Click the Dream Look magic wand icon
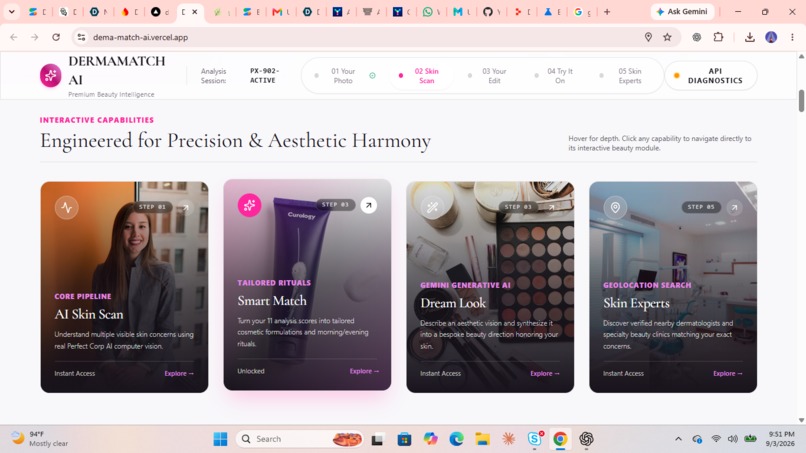The image size is (806, 453). 432,208
